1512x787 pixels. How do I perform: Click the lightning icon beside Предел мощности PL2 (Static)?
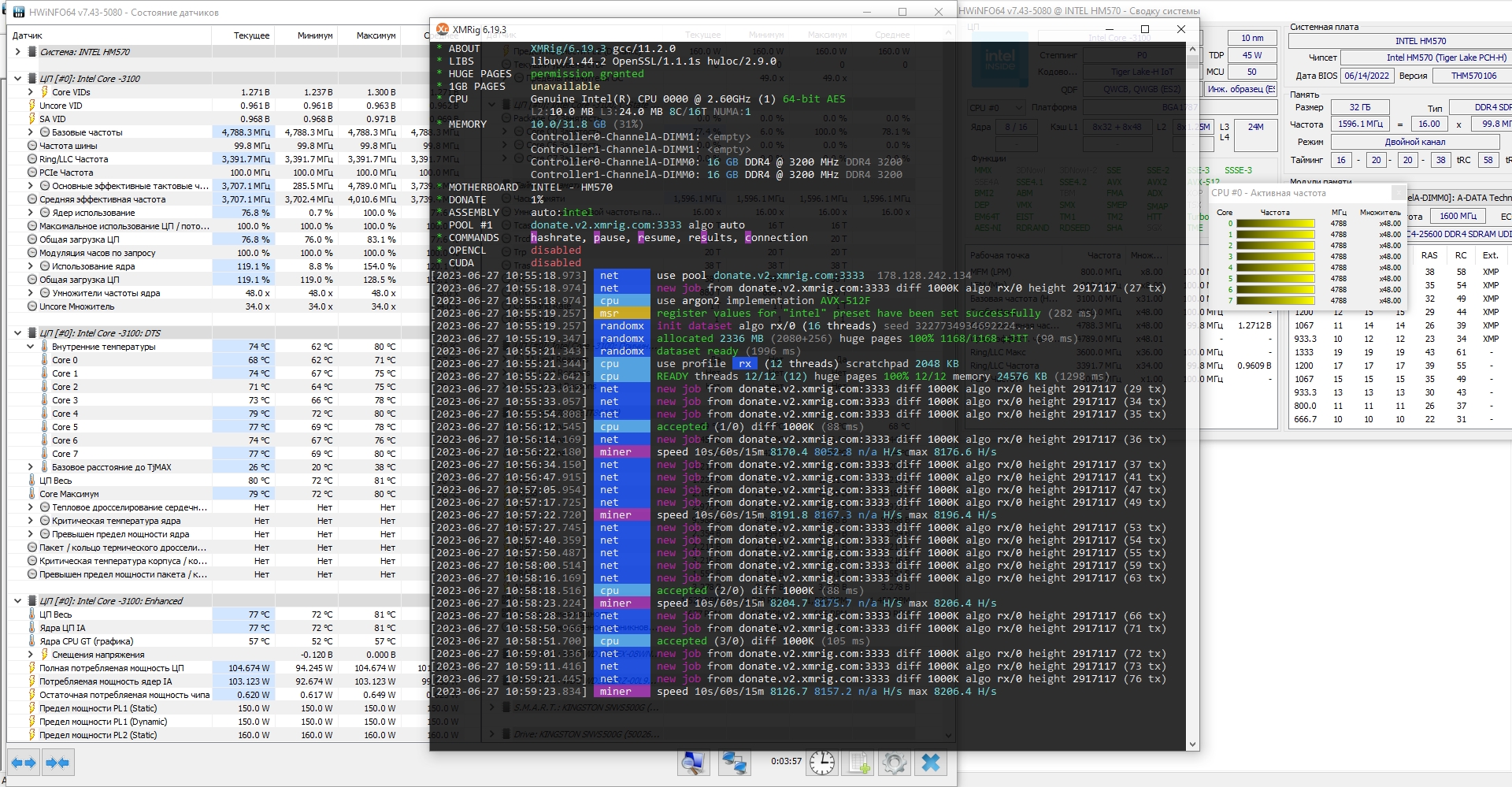click(x=32, y=735)
